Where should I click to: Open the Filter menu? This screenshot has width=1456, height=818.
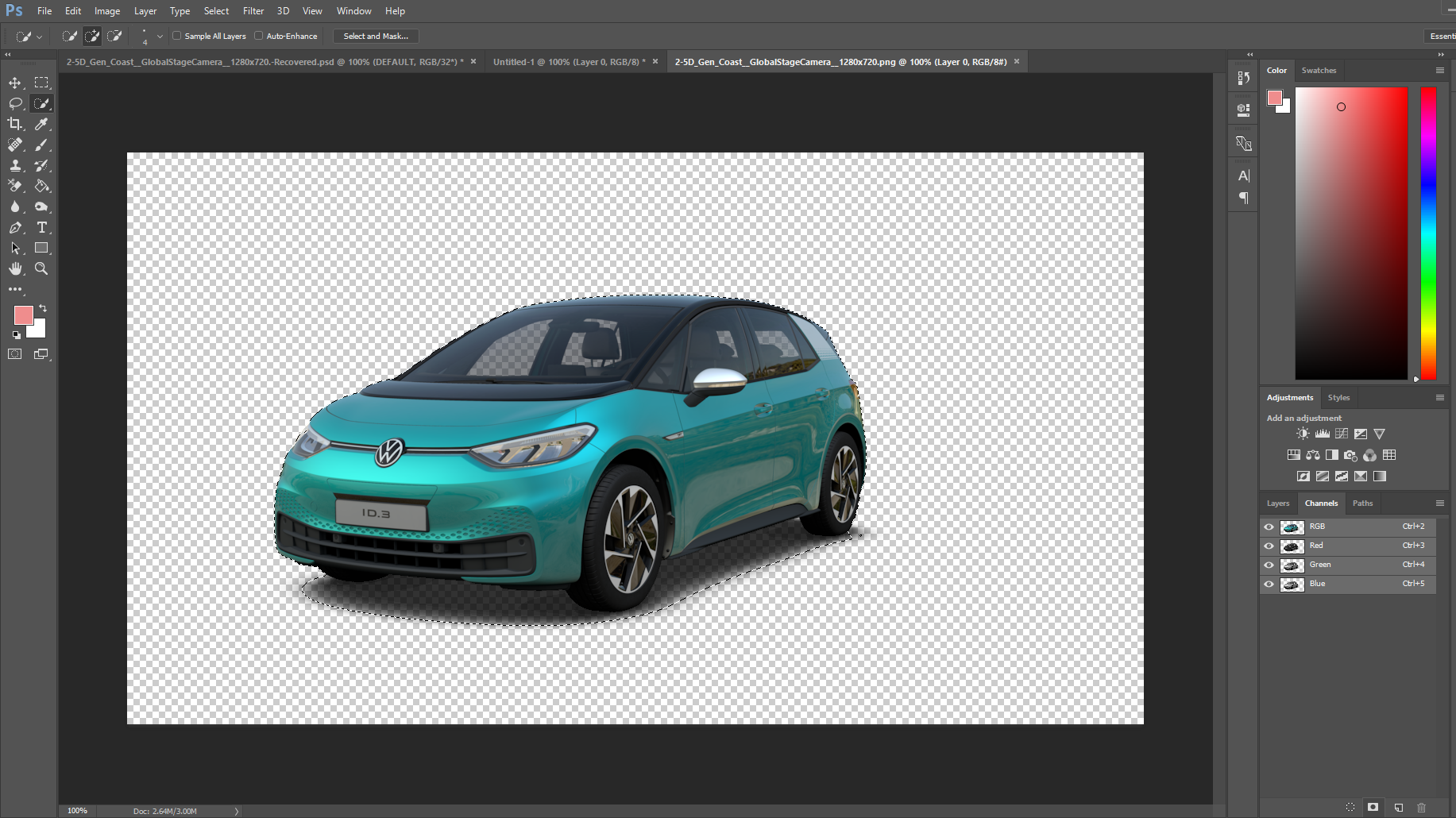[253, 11]
